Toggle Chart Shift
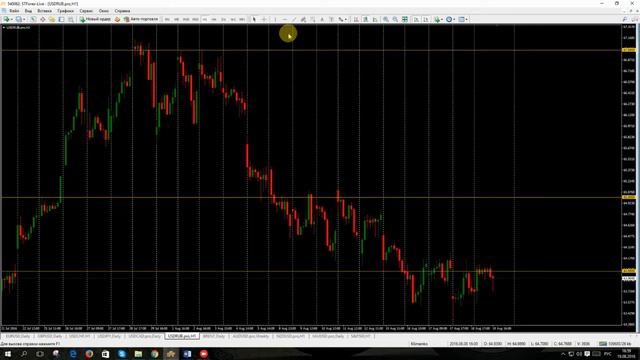 click(426, 19)
